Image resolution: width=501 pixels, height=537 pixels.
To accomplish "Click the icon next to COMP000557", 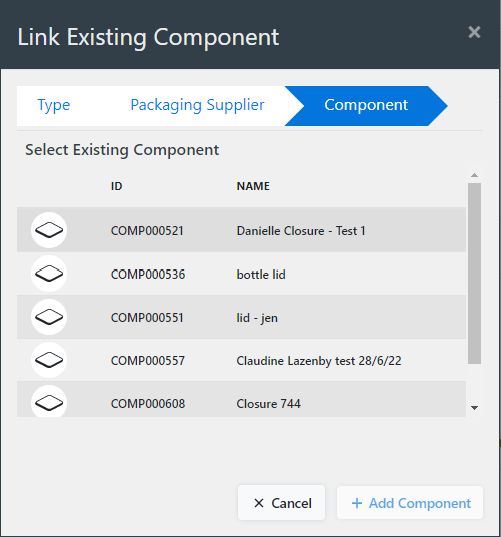I will [x=49, y=360].
